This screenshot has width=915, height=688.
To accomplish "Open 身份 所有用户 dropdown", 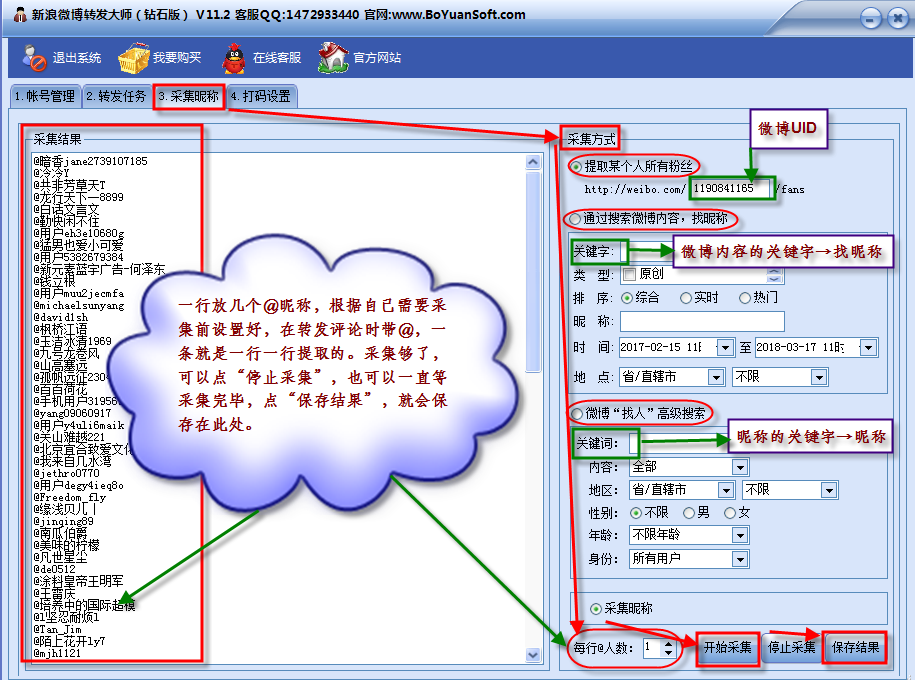I will pos(740,559).
